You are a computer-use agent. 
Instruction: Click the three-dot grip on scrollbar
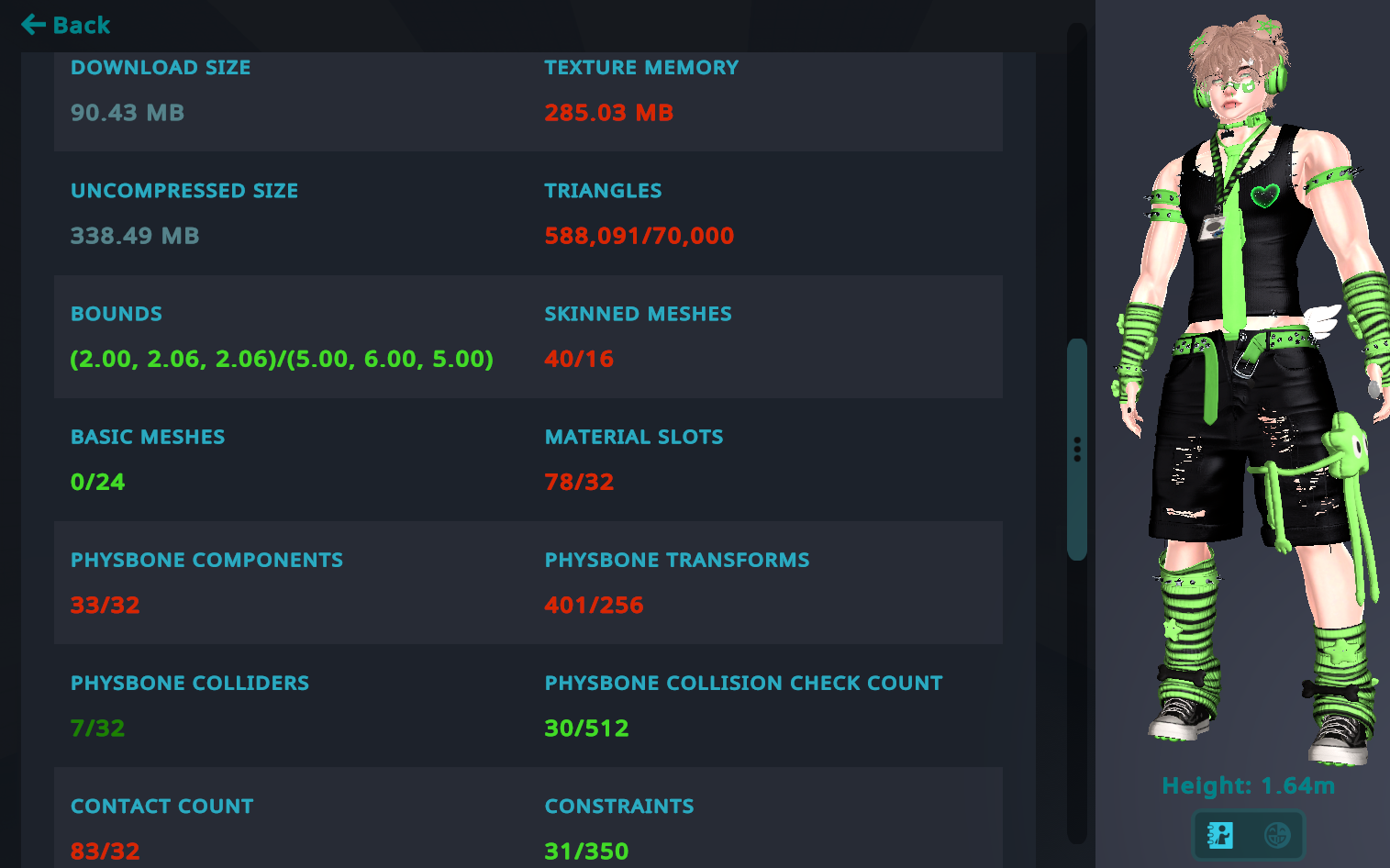point(1077,450)
